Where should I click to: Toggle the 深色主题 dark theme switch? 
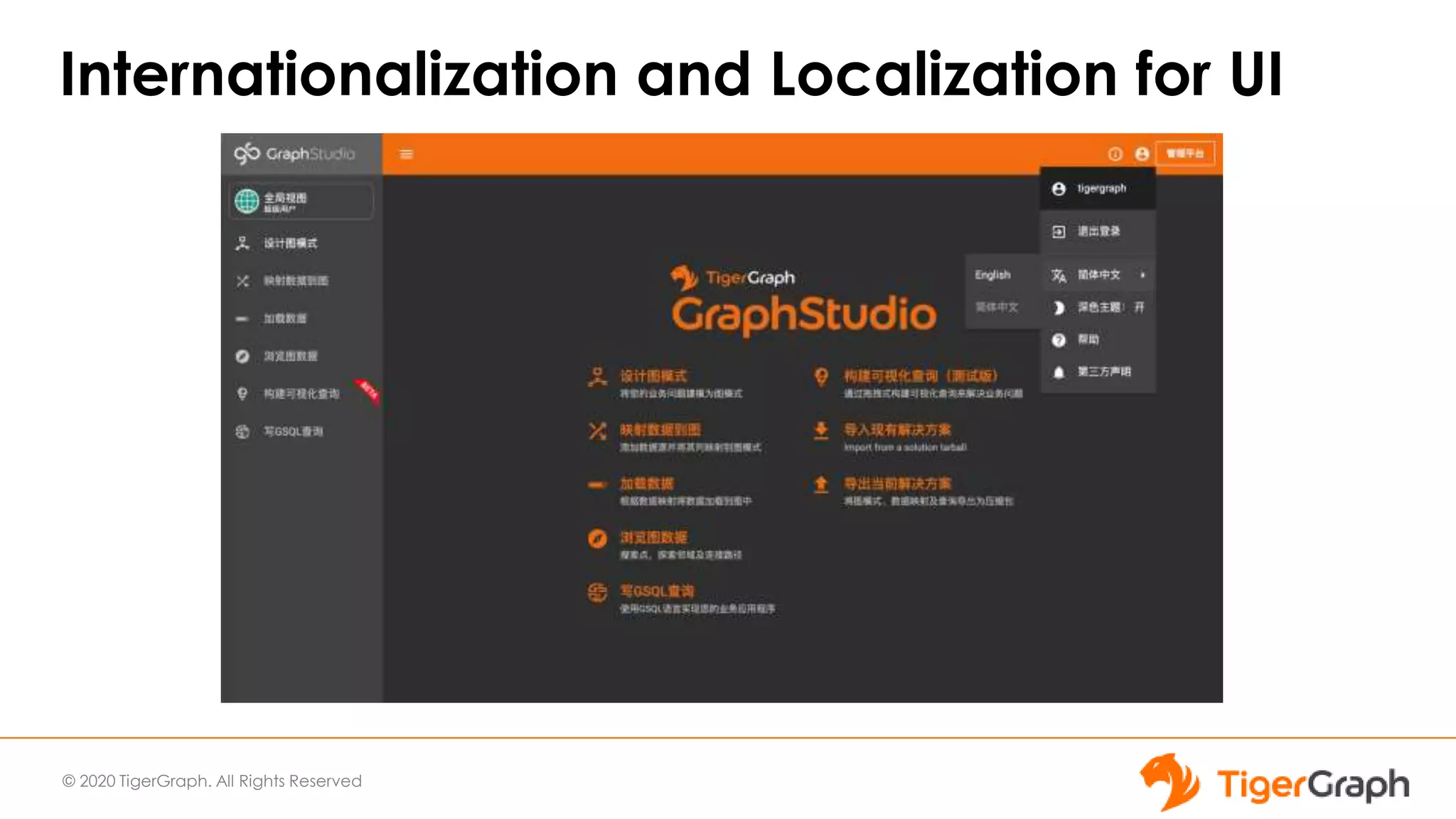pos(1098,307)
